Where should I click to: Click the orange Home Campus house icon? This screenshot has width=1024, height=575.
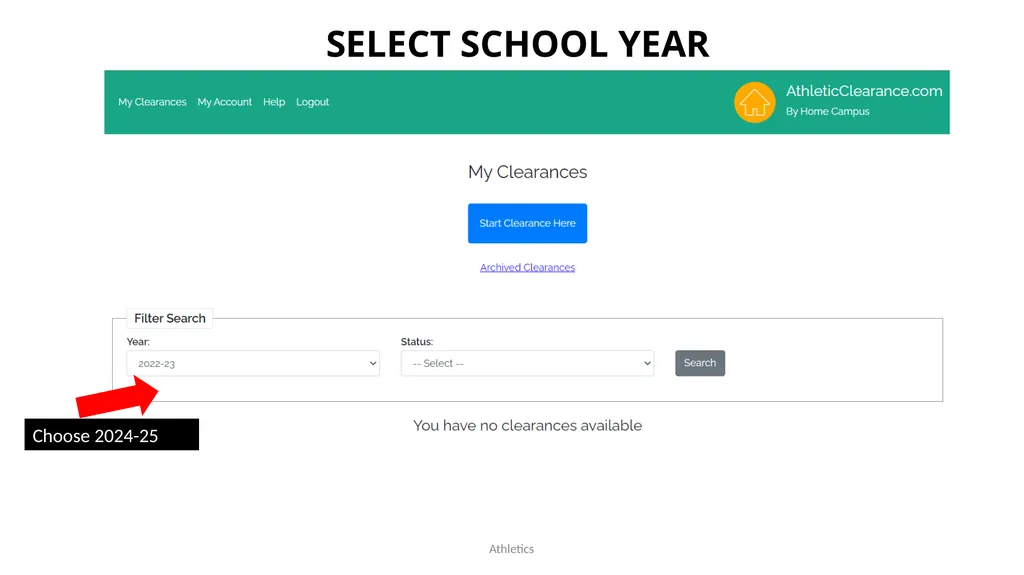pos(754,102)
